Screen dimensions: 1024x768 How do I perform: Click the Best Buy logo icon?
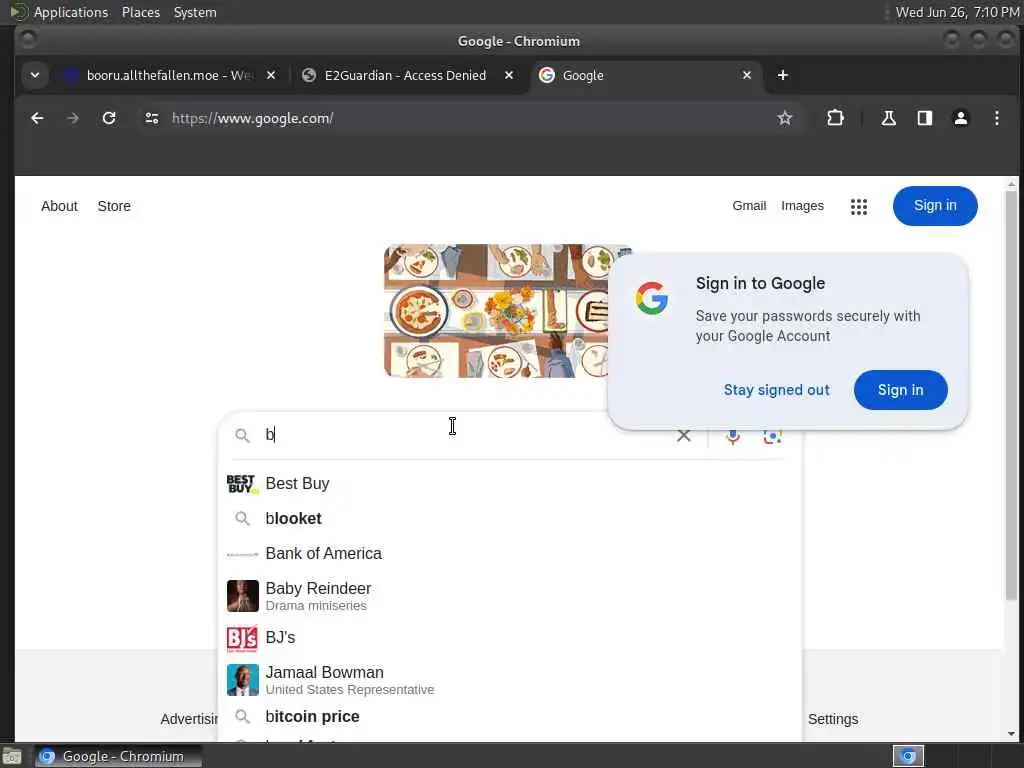pyautogui.click(x=242, y=484)
